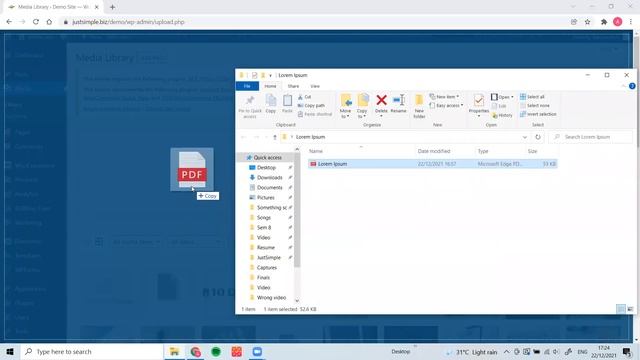The image size is (640, 360).
Task: Open the Windows Start menu
Action: point(10,351)
